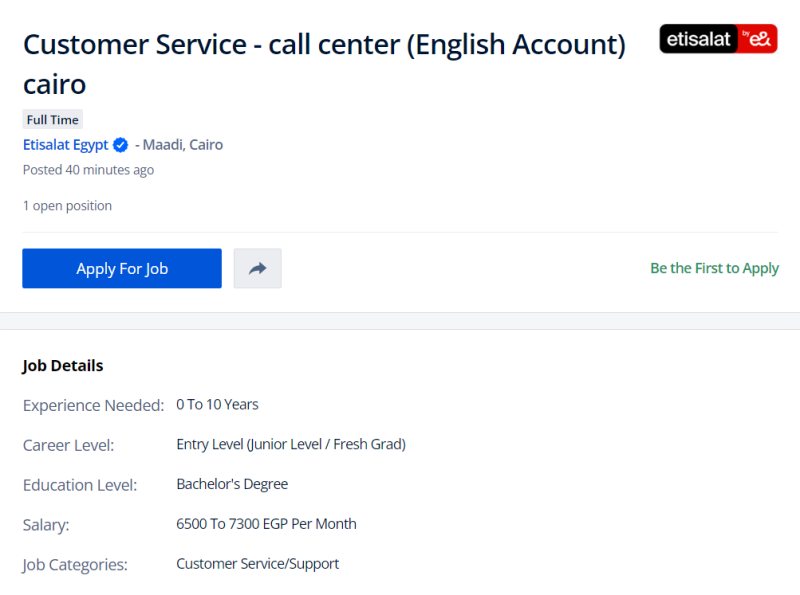Image resolution: width=800 pixels, height=595 pixels.
Task: Click the Job Categories label
Action: 75,565
